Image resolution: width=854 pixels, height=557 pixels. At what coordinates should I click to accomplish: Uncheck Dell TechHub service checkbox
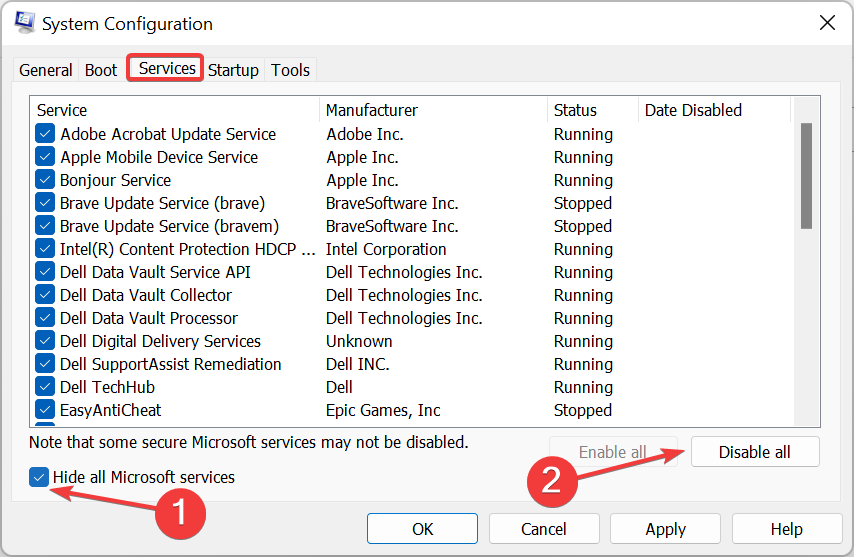click(45, 387)
